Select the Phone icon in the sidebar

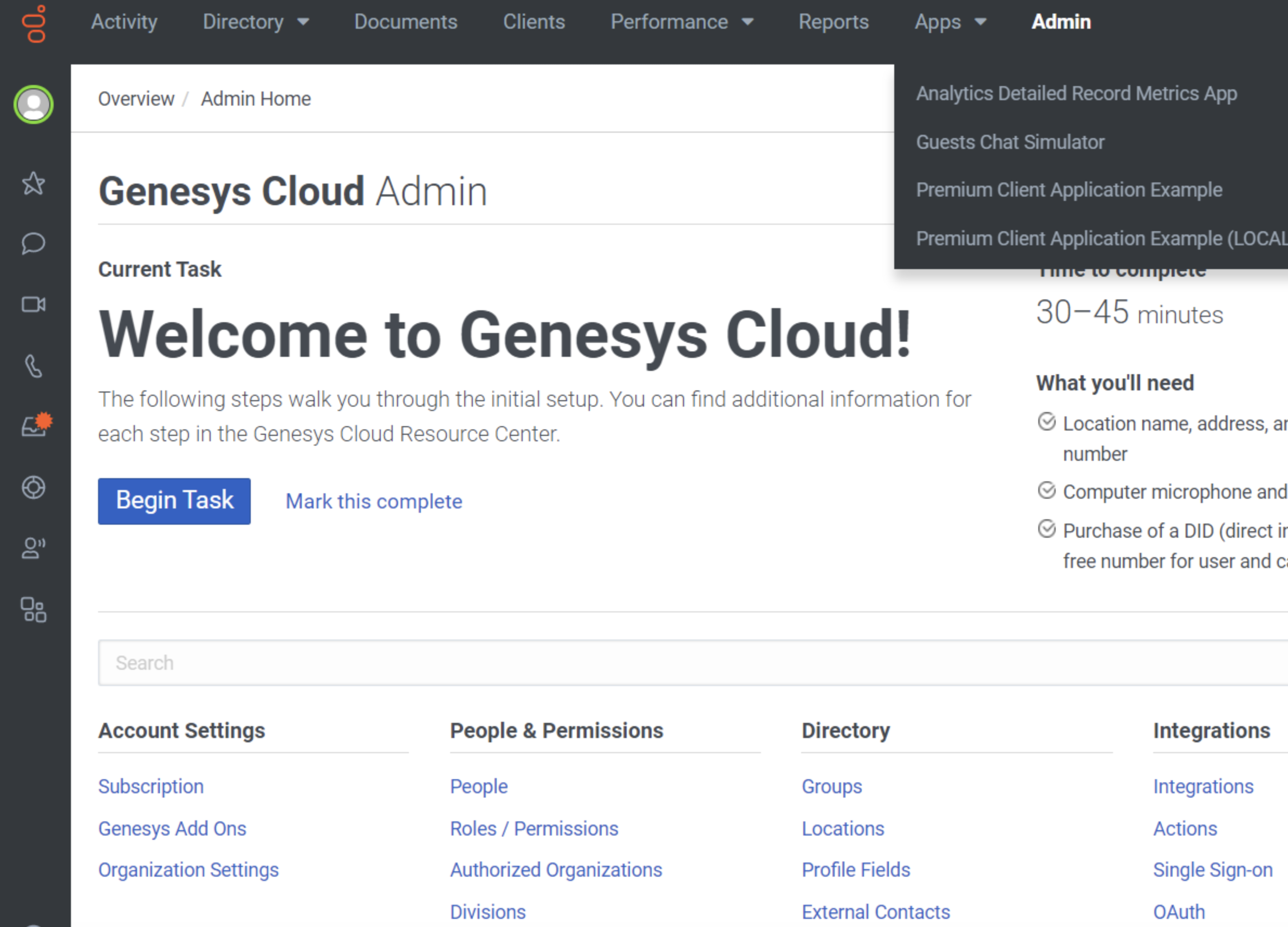pyautogui.click(x=32, y=367)
